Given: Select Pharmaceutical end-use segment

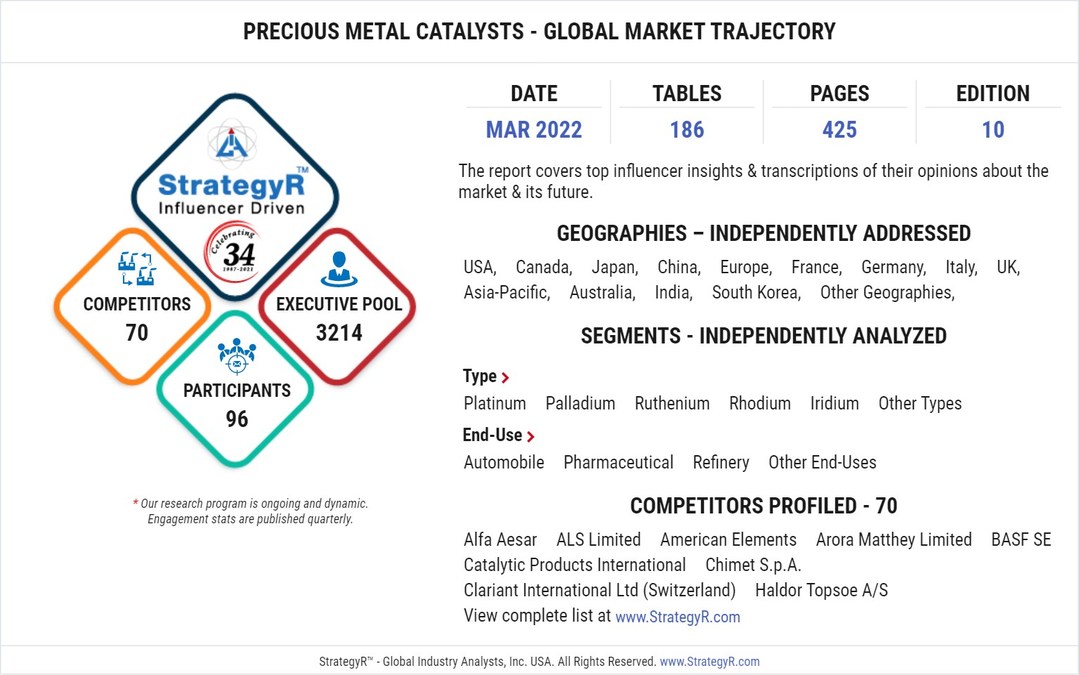Looking at the screenshot, I should point(619,463).
